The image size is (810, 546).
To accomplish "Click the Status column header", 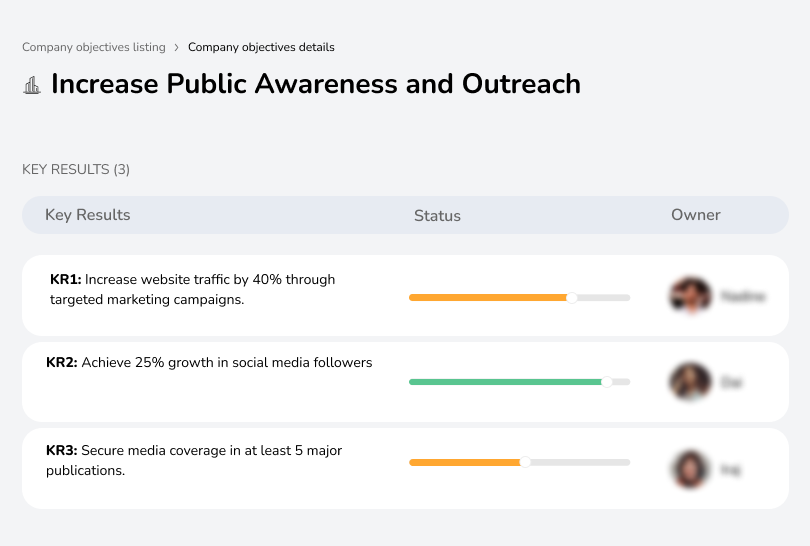I will [437, 215].
